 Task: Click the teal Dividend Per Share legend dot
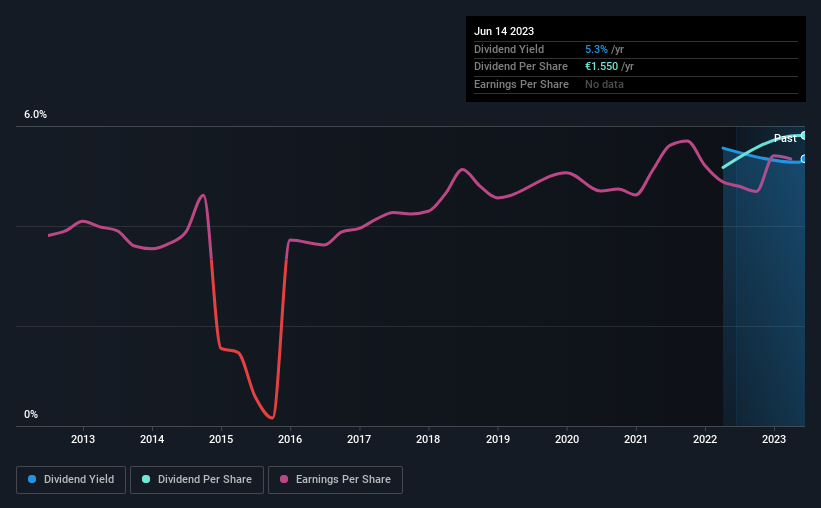tap(146, 479)
